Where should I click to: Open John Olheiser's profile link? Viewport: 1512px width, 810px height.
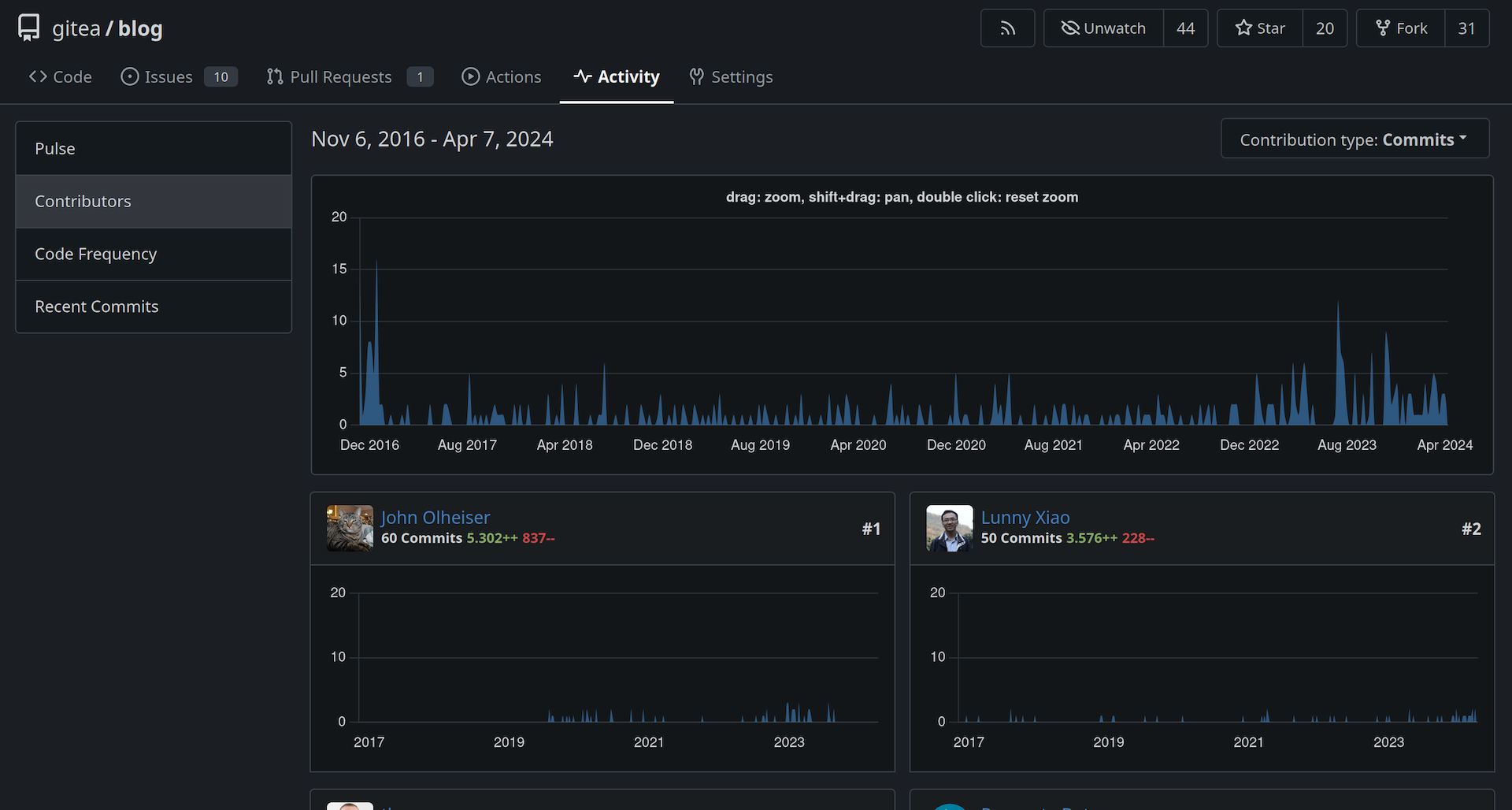tap(435, 518)
